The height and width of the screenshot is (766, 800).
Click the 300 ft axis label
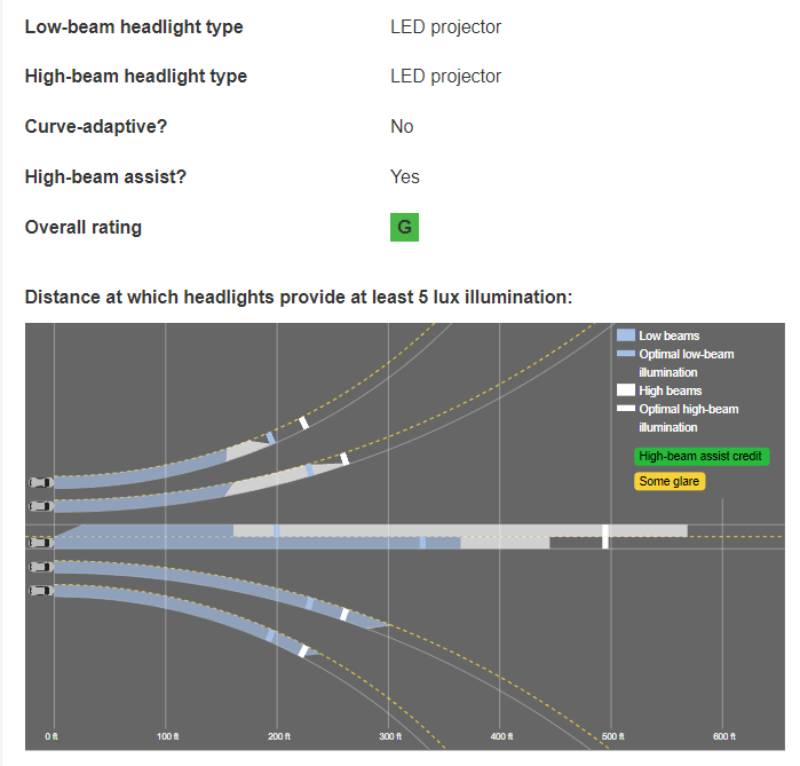point(390,736)
